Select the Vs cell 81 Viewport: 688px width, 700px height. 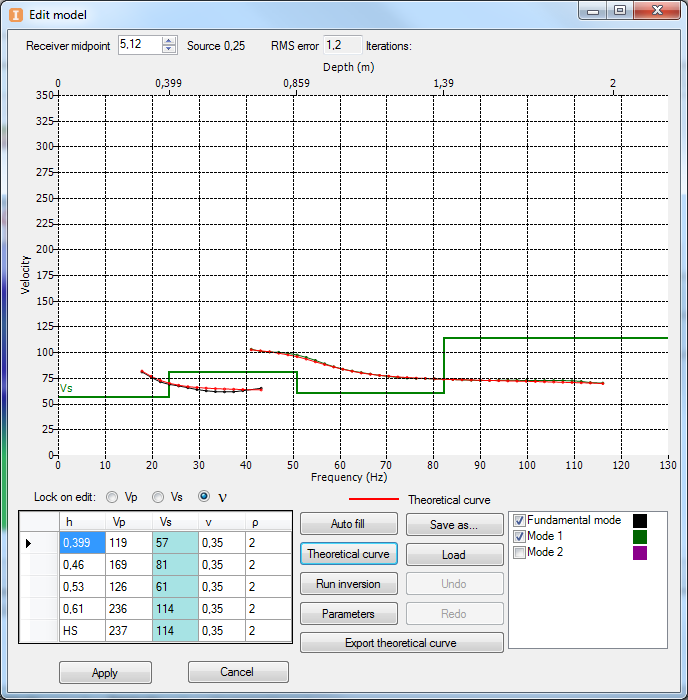pyautogui.click(x=175, y=565)
